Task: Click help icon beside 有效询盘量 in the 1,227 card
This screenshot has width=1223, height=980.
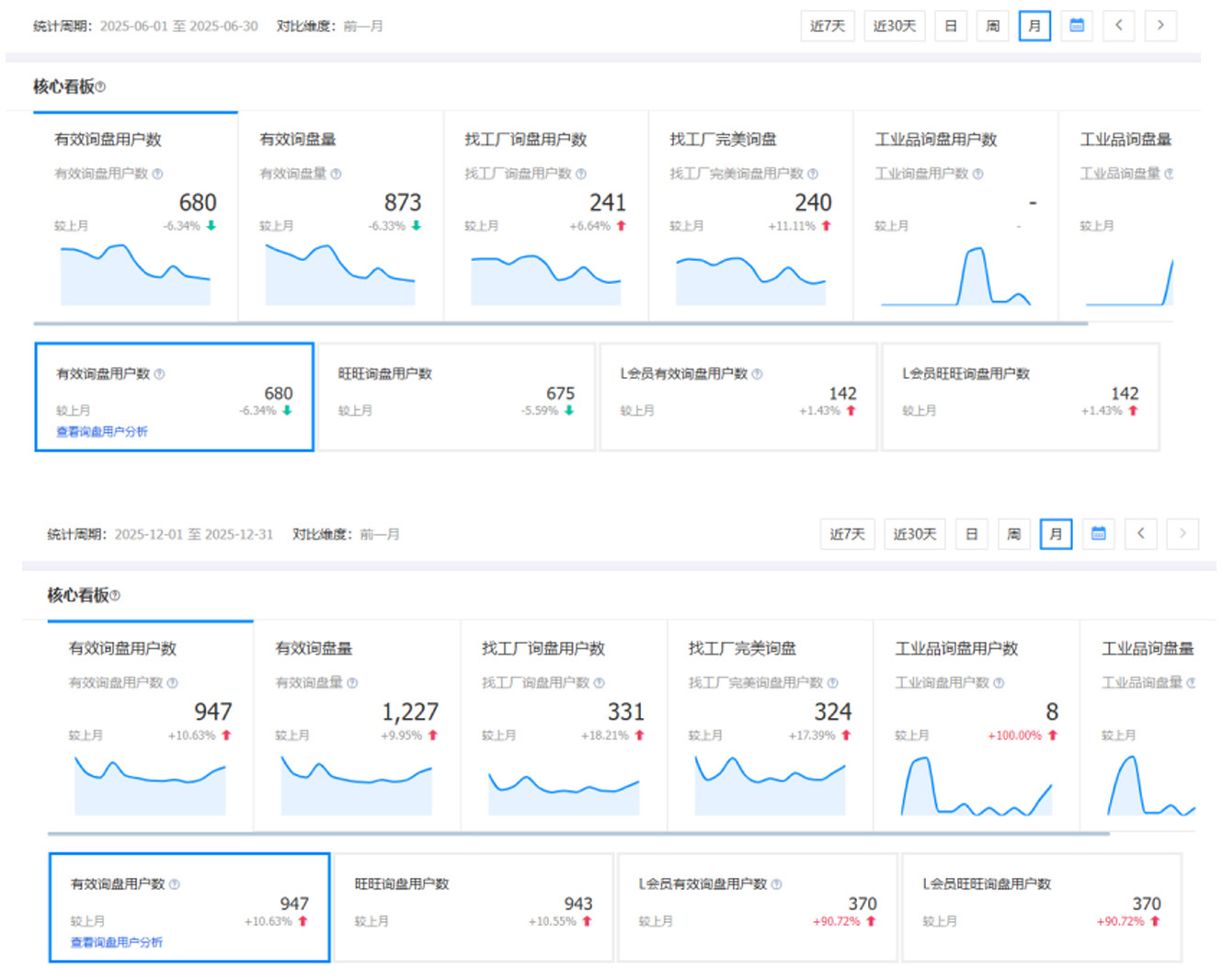Action: pyautogui.click(x=352, y=683)
